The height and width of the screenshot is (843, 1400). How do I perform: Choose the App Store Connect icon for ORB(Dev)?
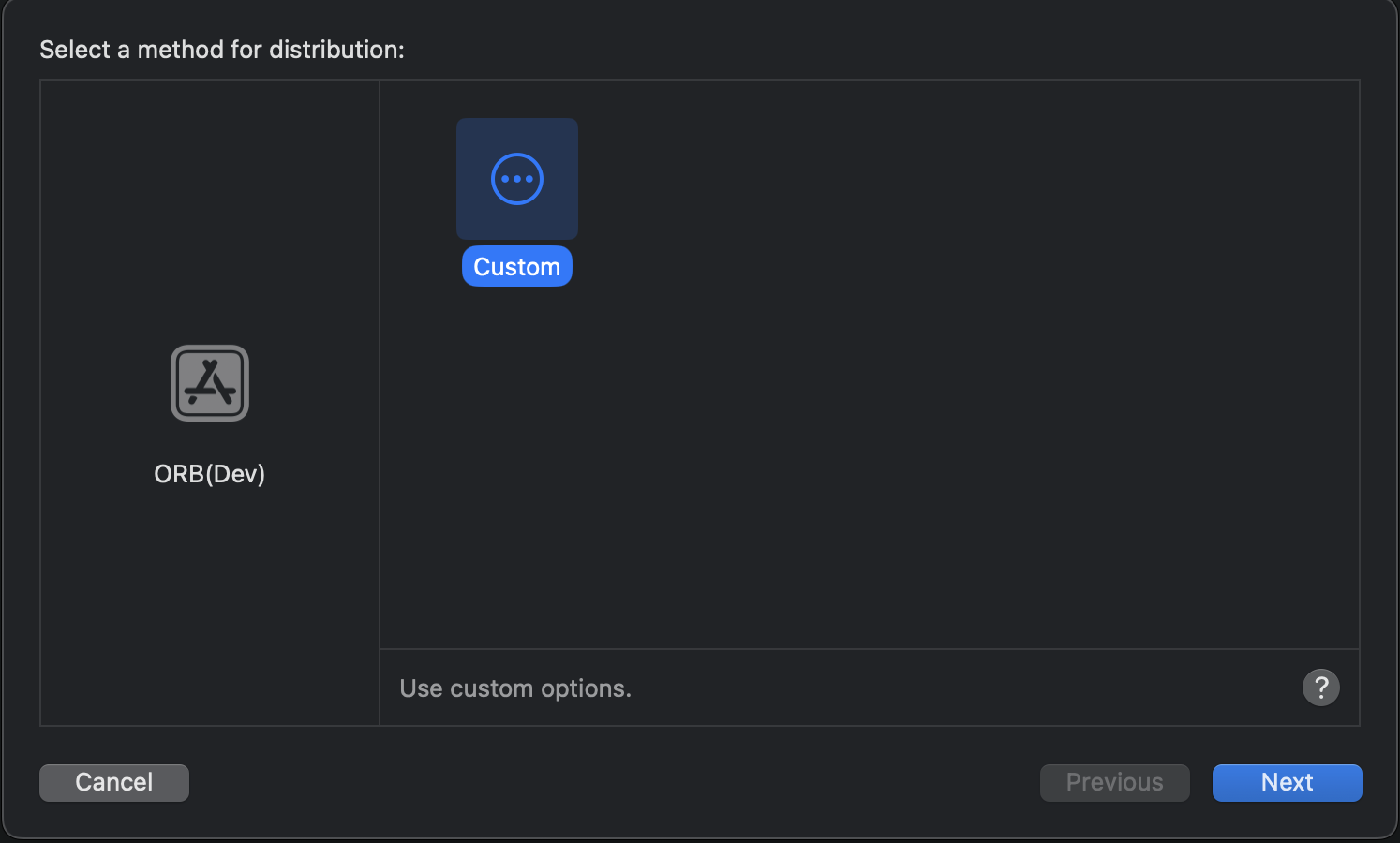[209, 382]
